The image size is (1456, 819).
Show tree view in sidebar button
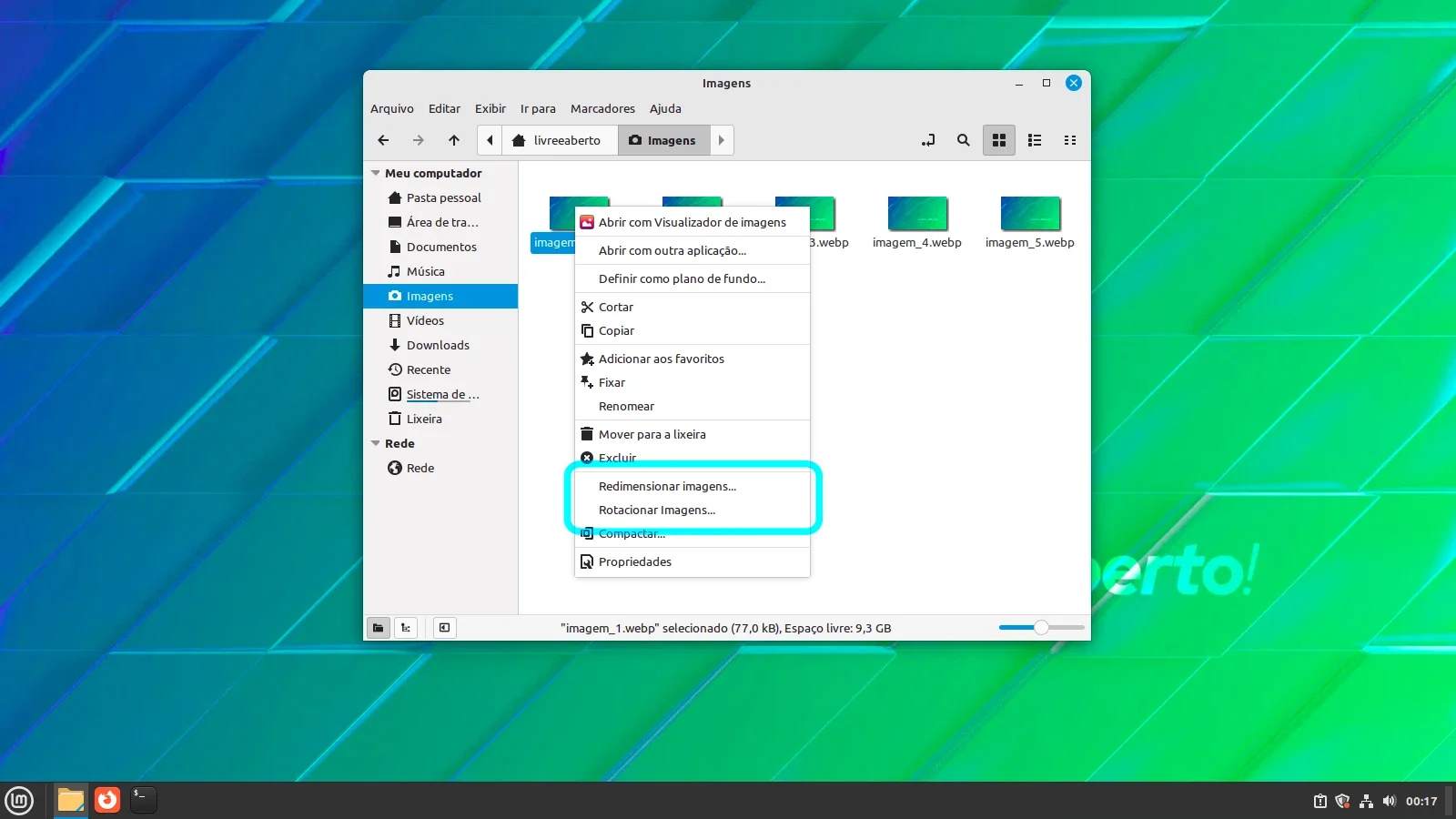tap(406, 627)
